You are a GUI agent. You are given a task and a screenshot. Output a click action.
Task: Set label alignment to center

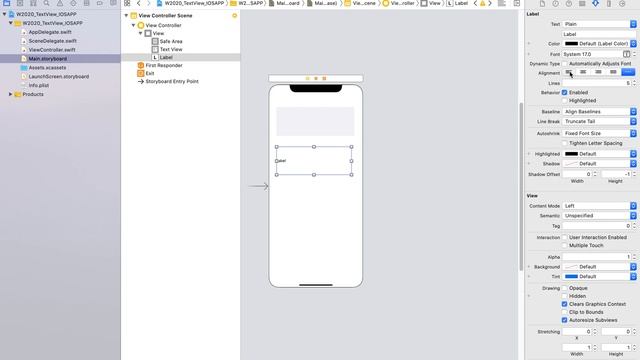pyautogui.click(x=584, y=72)
